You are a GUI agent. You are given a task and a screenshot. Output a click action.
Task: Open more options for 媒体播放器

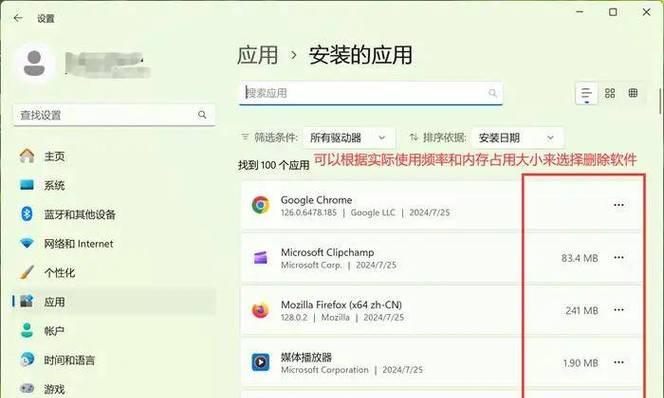click(x=619, y=362)
